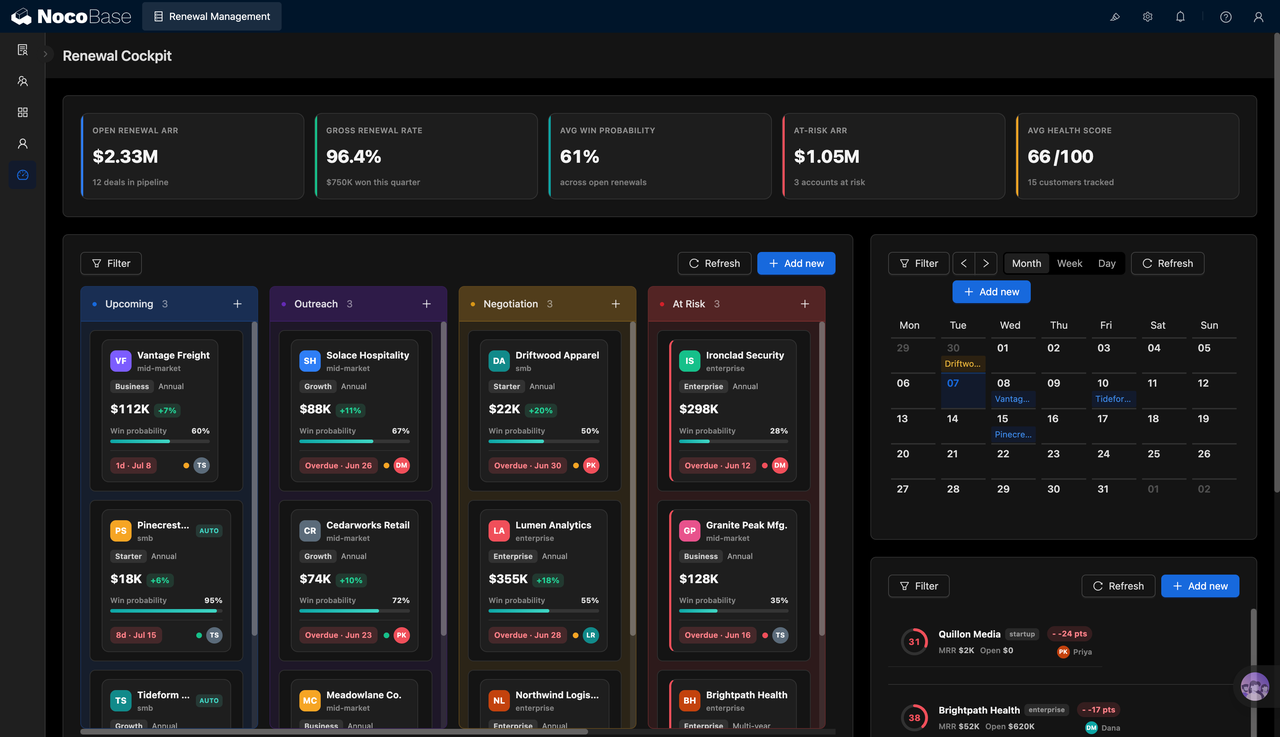Open the Renewal Management tab
The image size is (1280, 737).
212,16
